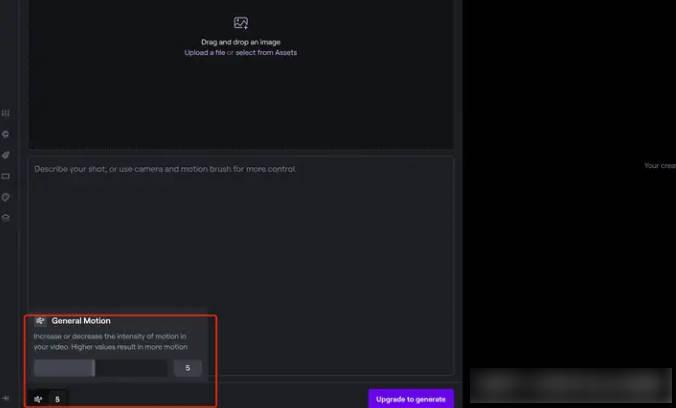676x408 pixels.
Task: Select the motion value box showing 5
Action: point(188,368)
